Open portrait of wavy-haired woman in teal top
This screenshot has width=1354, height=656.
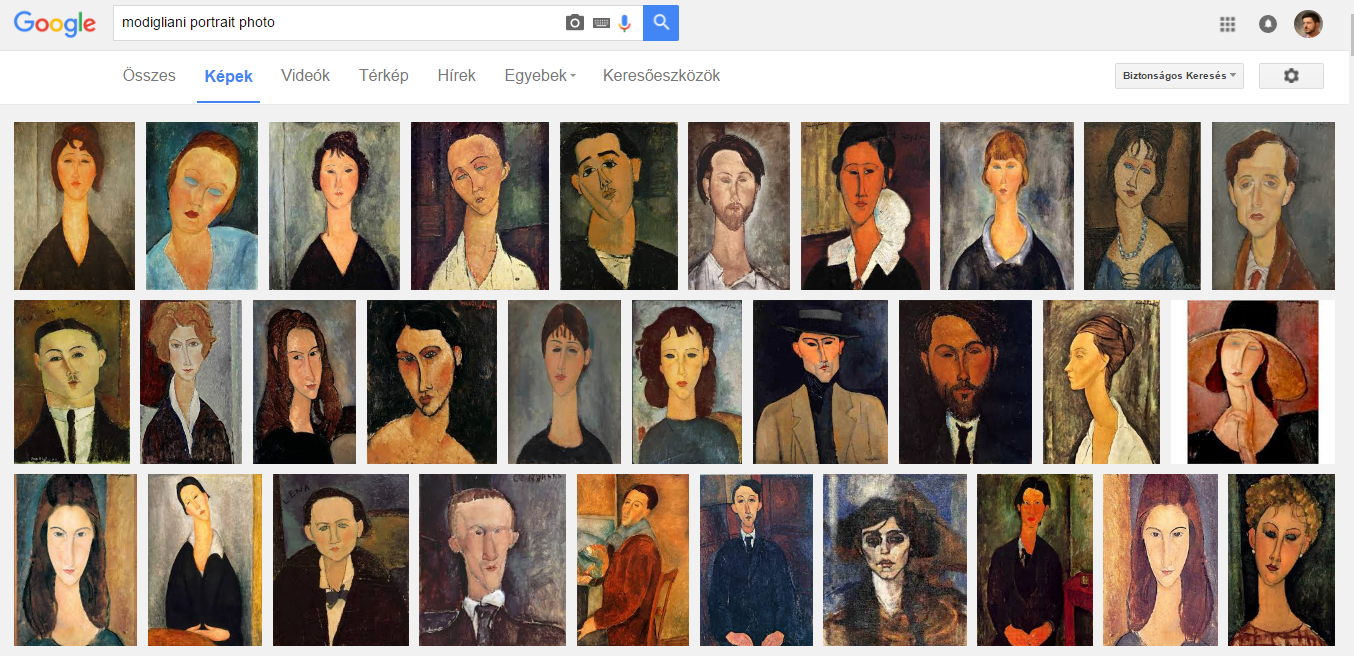687,382
